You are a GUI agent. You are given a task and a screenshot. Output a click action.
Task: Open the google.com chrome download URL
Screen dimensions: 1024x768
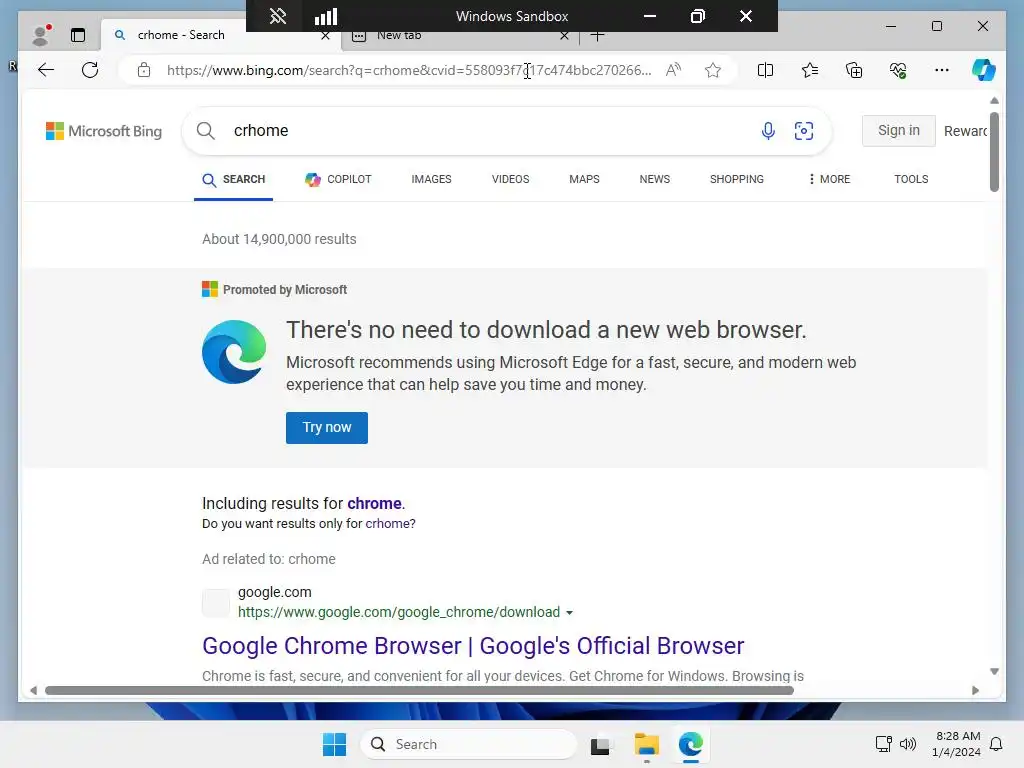point(399,612)
